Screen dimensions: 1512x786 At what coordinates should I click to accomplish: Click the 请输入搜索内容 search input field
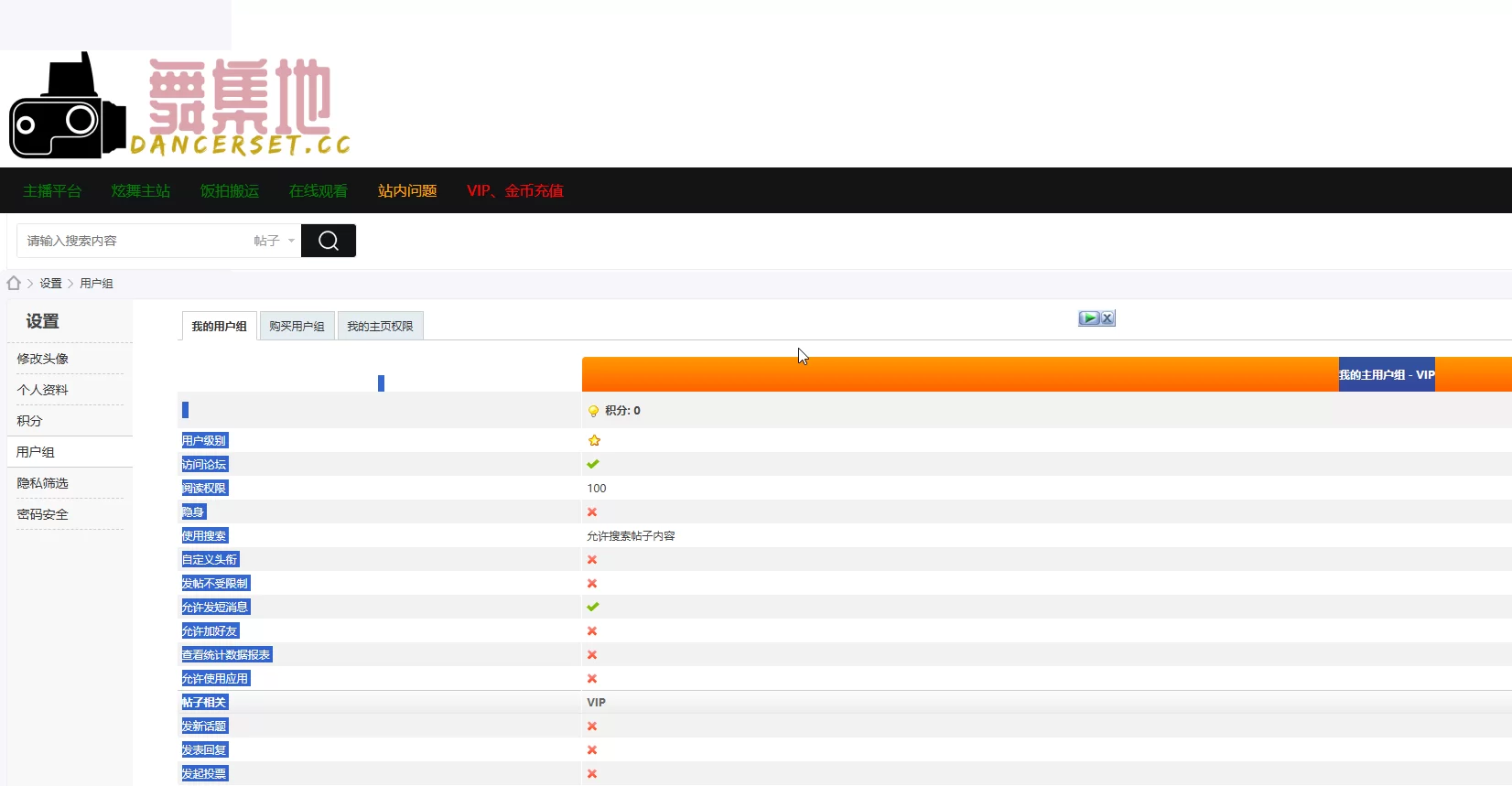pyautogui.click(x=133, y=241)
